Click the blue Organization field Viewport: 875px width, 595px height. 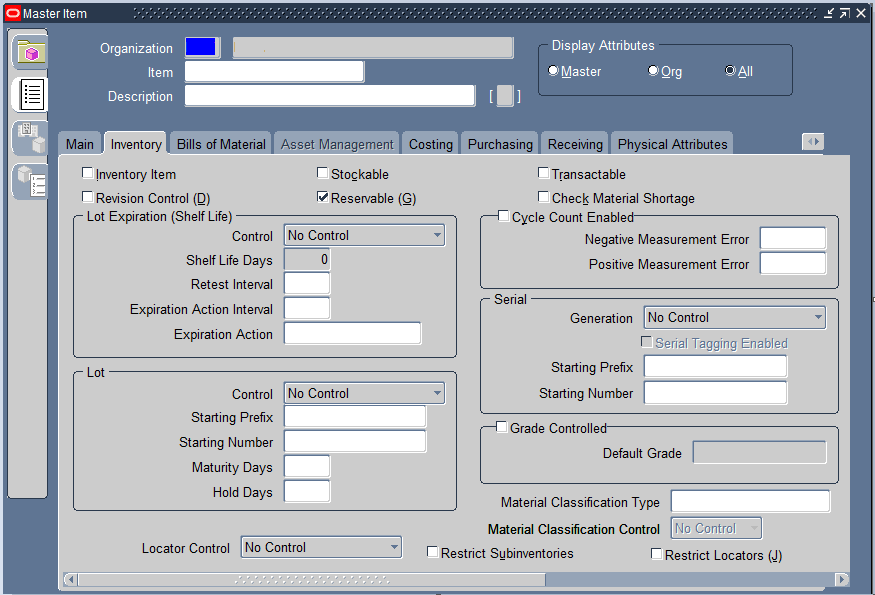click(201, 47)
